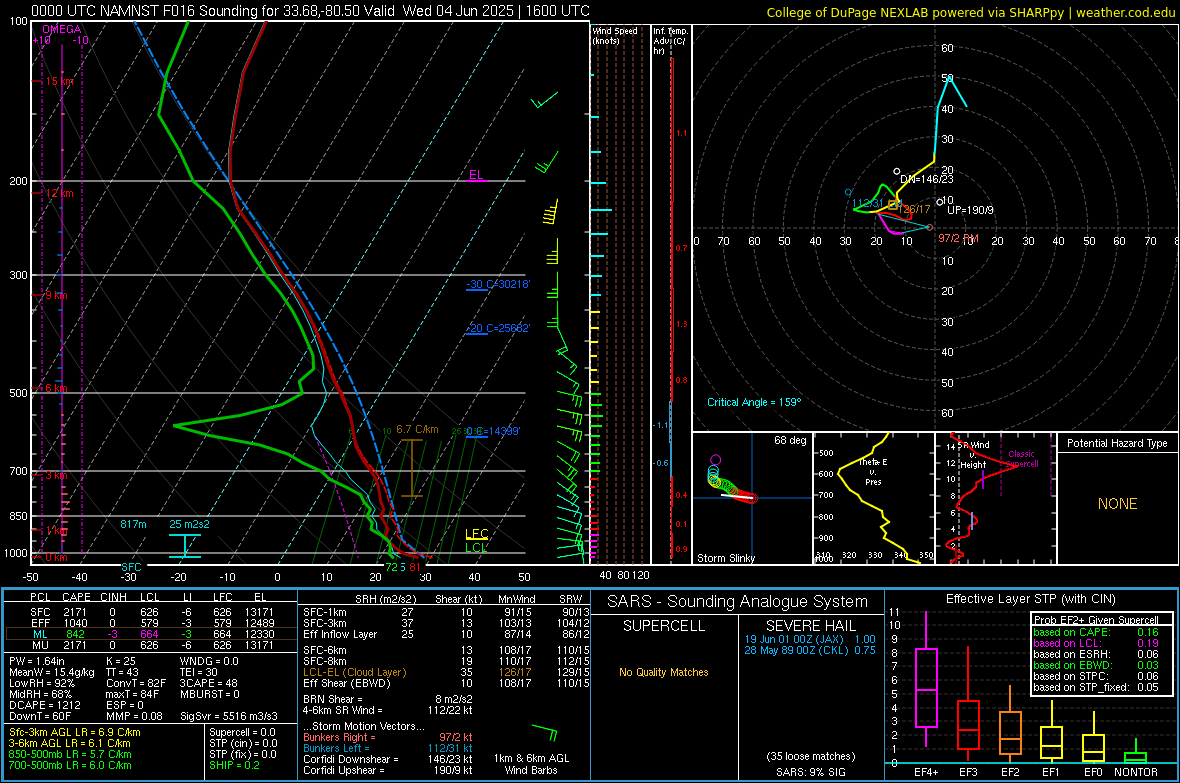Click the "Storm Slinky" label
1180x783 pixels.
click(725, 558)
